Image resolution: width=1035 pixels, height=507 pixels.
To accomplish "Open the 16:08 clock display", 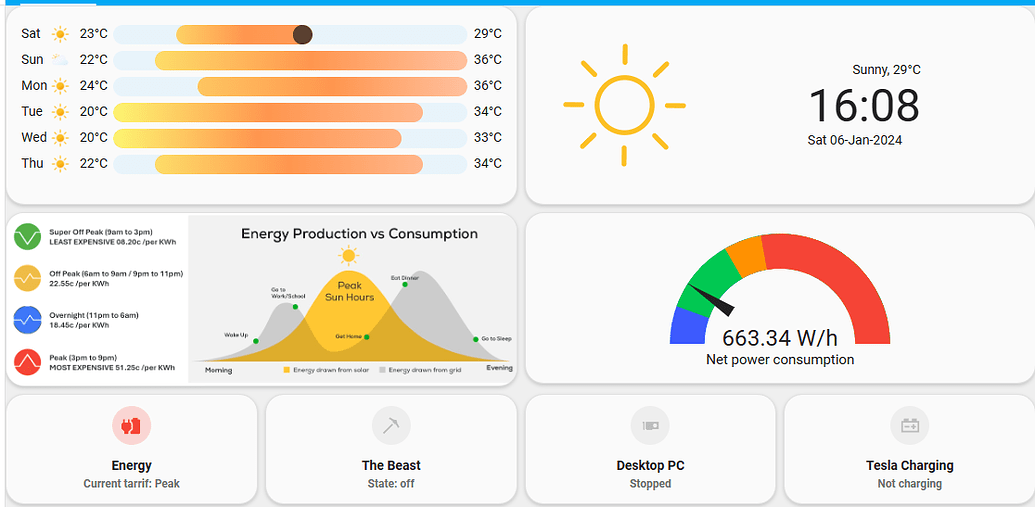I will [864, 105].
